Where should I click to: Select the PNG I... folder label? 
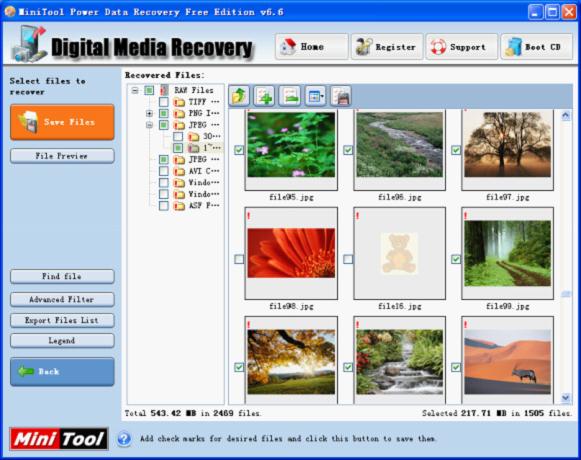pos(204,113)
